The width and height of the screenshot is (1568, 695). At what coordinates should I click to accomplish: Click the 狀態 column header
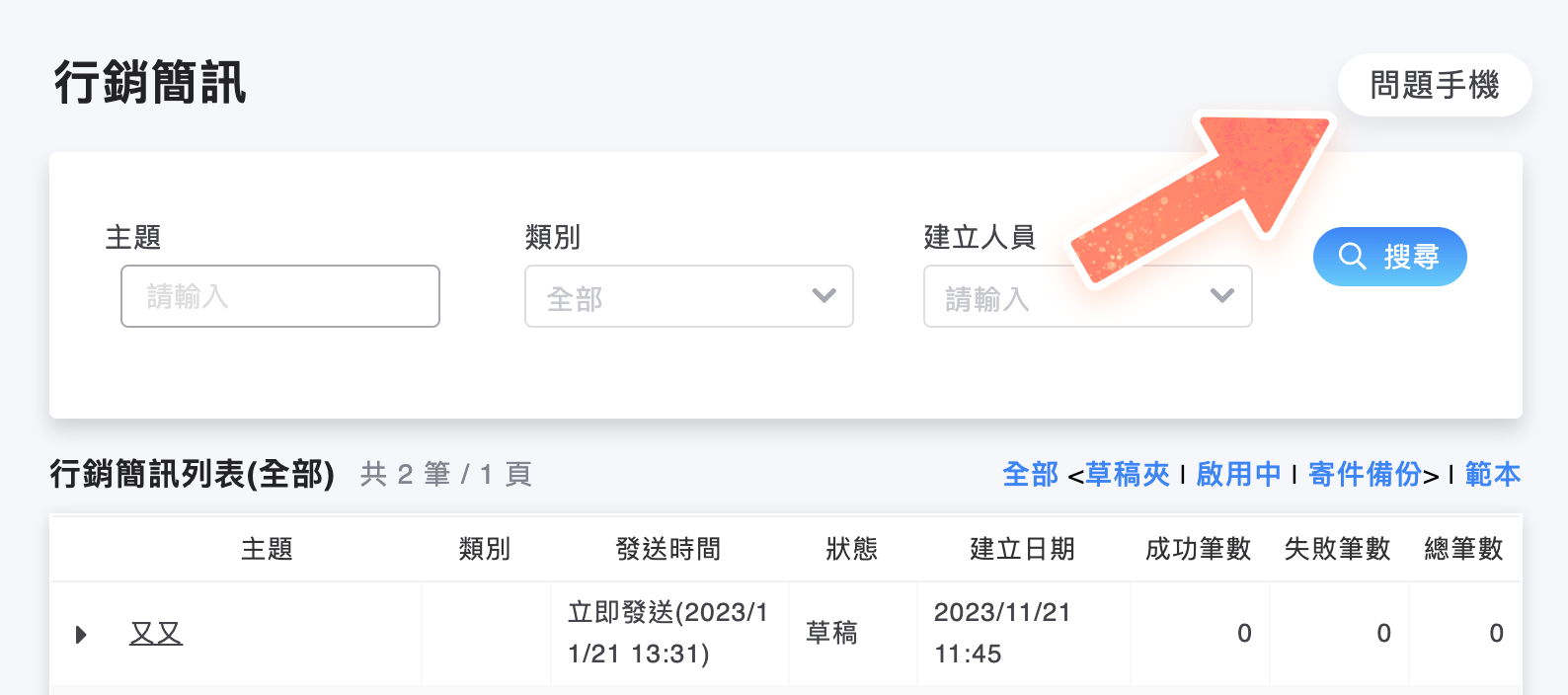click(852, 549)
